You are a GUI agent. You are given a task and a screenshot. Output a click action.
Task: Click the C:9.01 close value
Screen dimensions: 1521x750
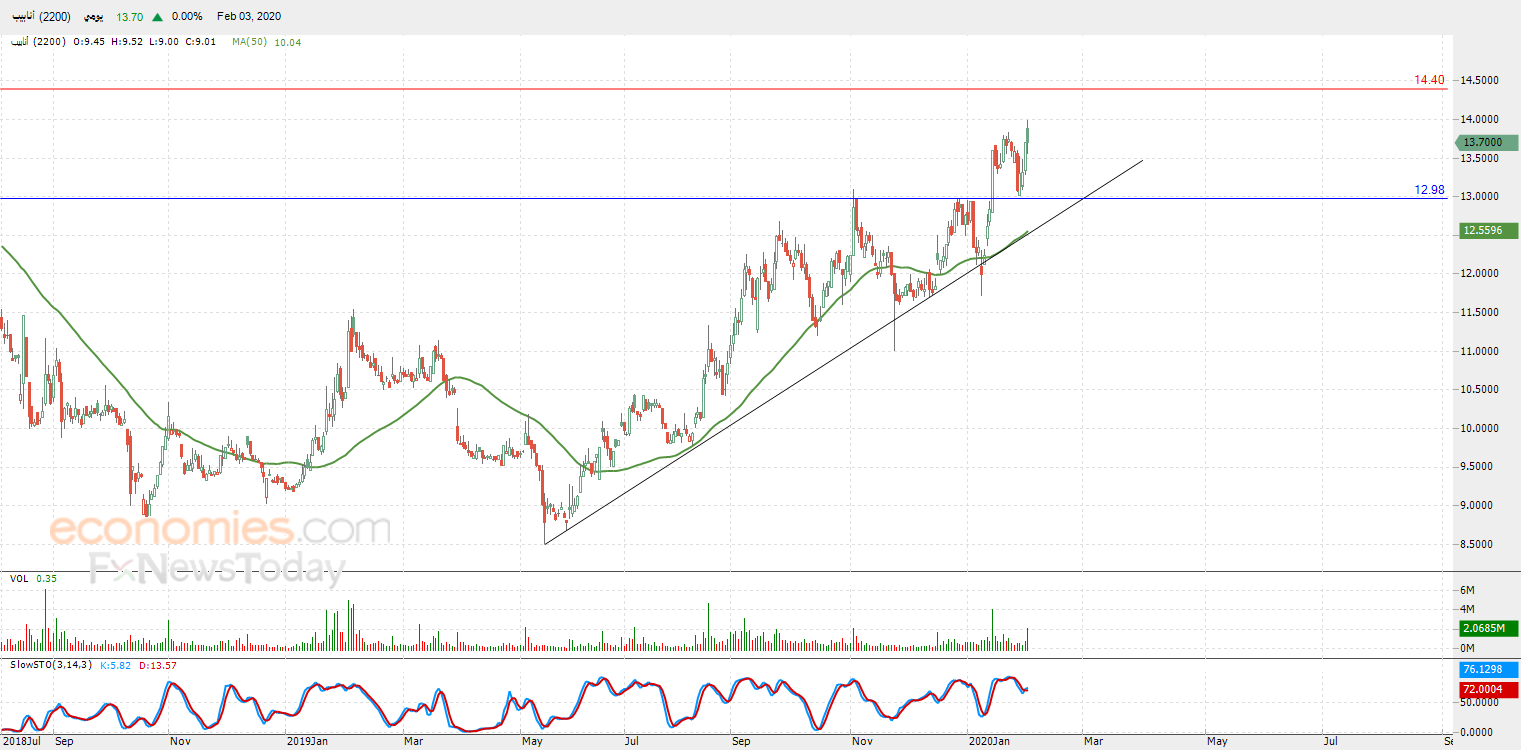click(200, 42)
